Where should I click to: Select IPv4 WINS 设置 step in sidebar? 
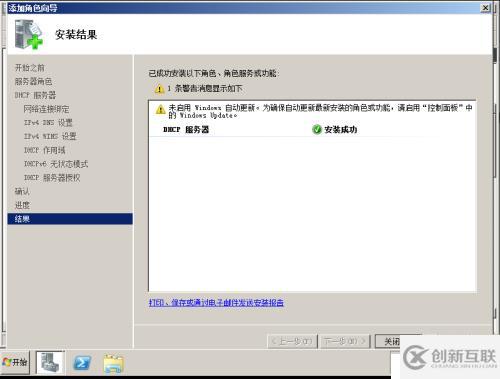coord(50,136)
